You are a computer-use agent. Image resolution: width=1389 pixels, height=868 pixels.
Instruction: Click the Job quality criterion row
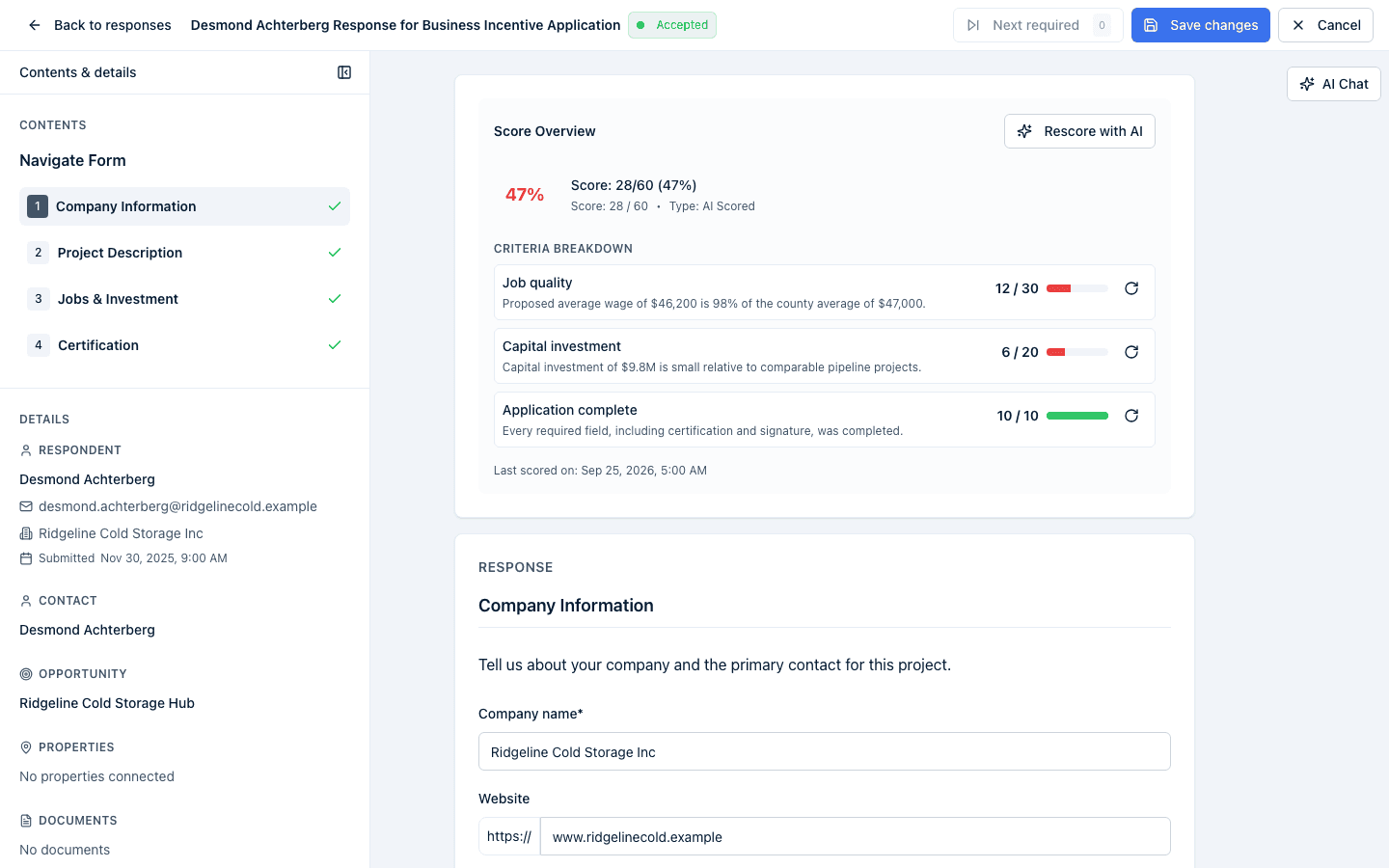tap(825, 292)
